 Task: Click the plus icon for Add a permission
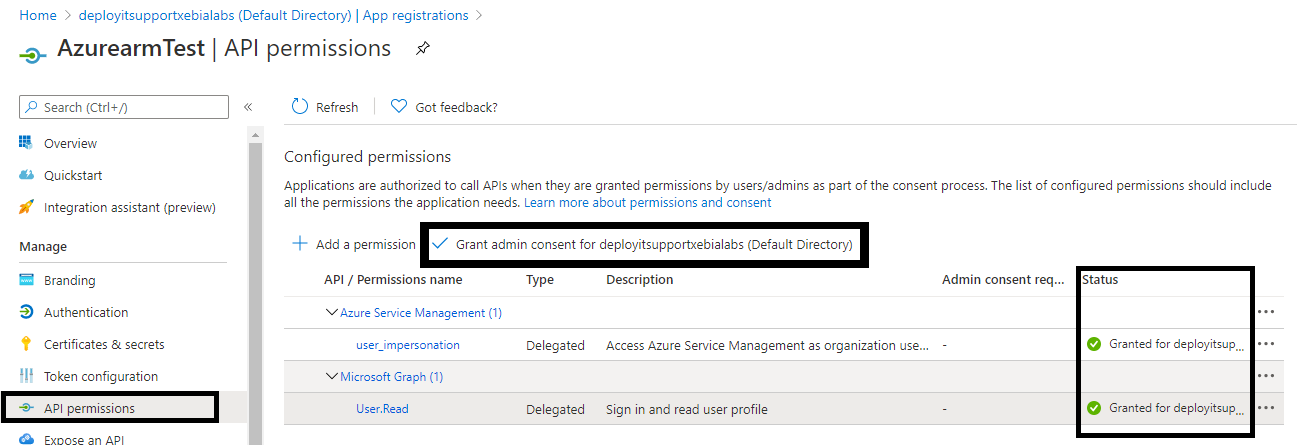pyautogui.click(x=299, y=243)
